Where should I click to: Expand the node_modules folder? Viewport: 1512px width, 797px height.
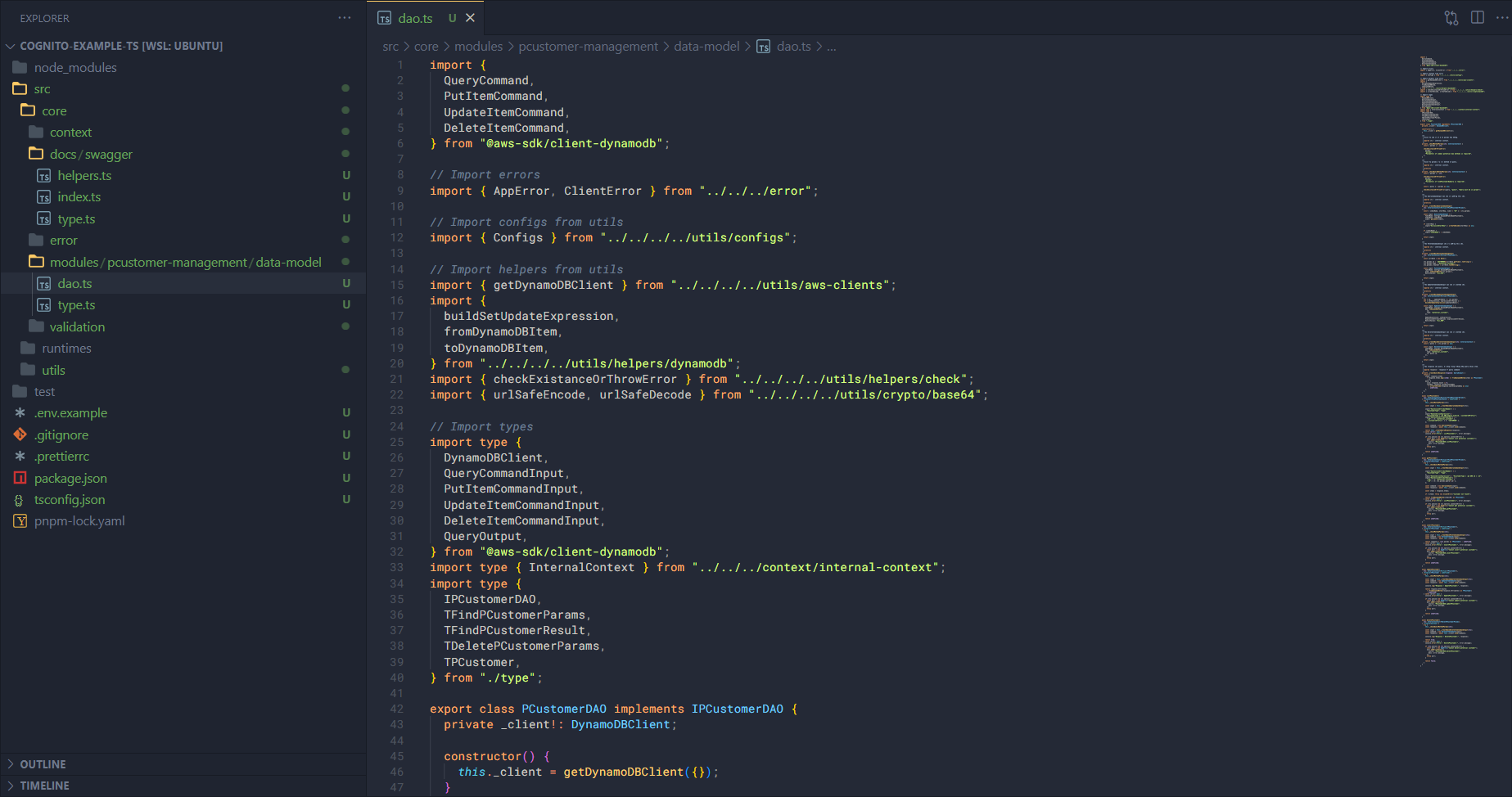click(75, 68)
